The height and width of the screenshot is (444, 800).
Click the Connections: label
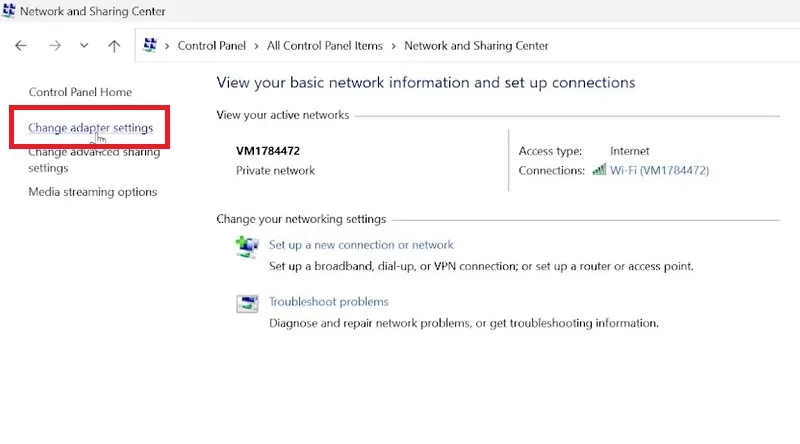click(x=552, y=170)
